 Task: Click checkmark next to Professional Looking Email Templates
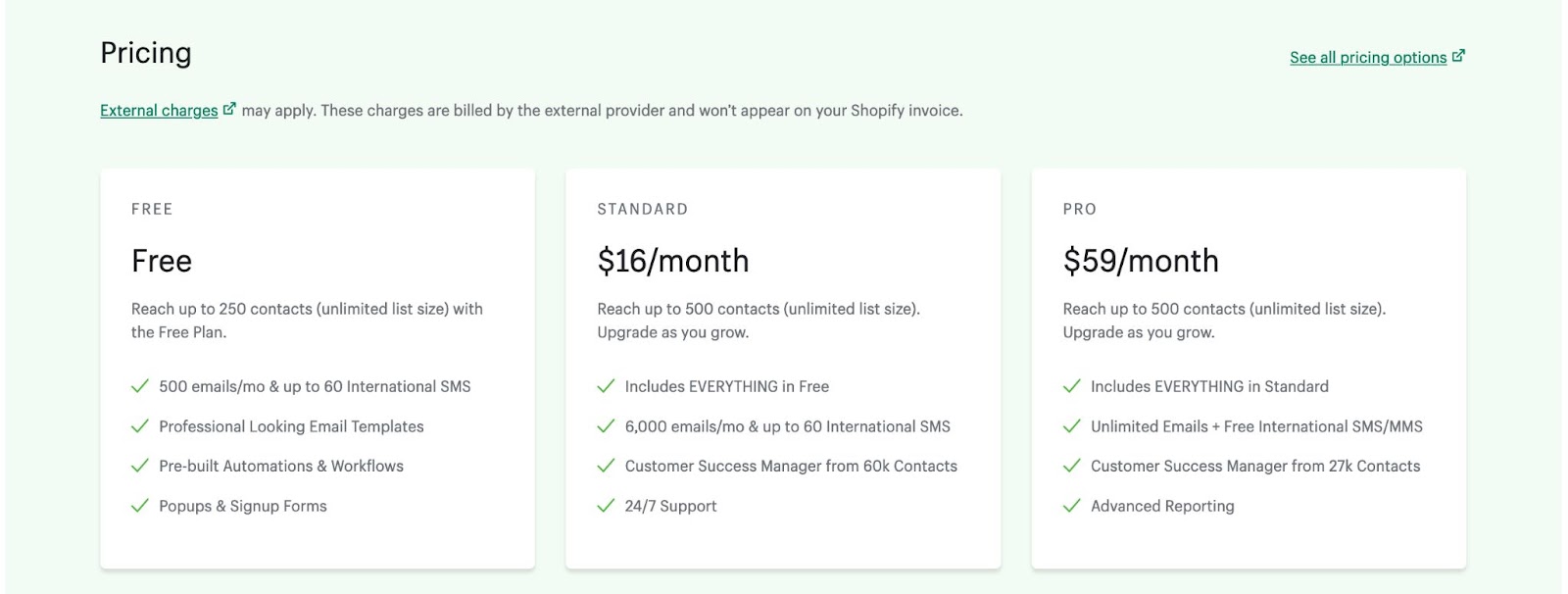coord(140,426)
